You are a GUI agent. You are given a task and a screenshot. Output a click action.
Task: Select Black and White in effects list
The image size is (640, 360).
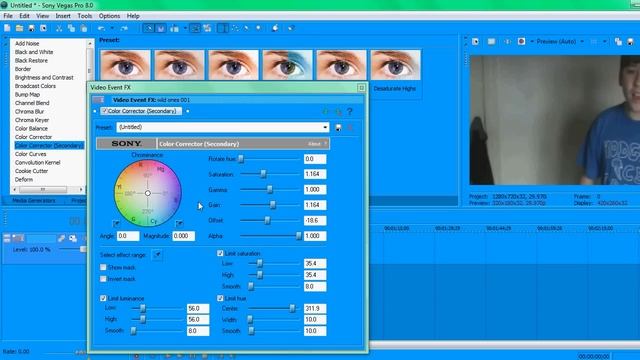[x=34, y=52]
